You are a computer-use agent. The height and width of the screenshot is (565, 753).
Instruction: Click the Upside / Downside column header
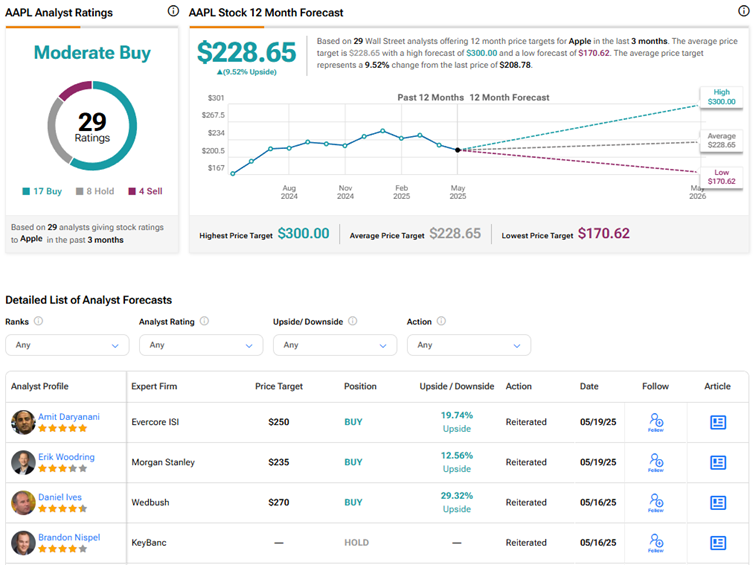[x=457, y=386]
